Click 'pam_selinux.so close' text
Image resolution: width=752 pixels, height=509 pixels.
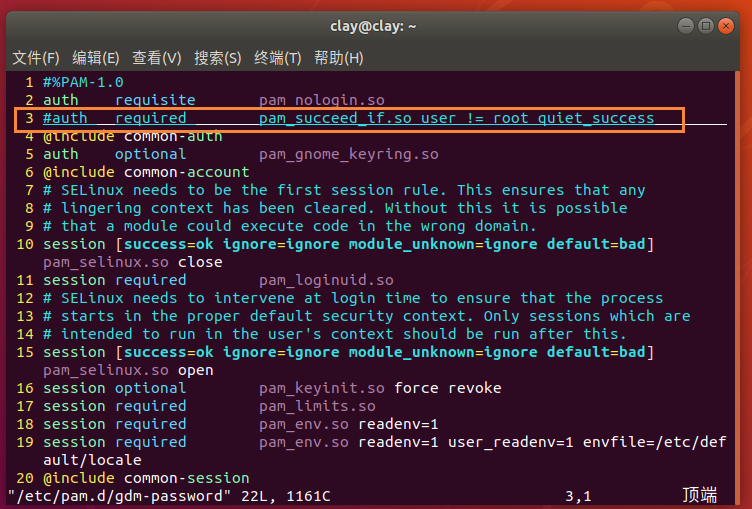pos(133,262)
